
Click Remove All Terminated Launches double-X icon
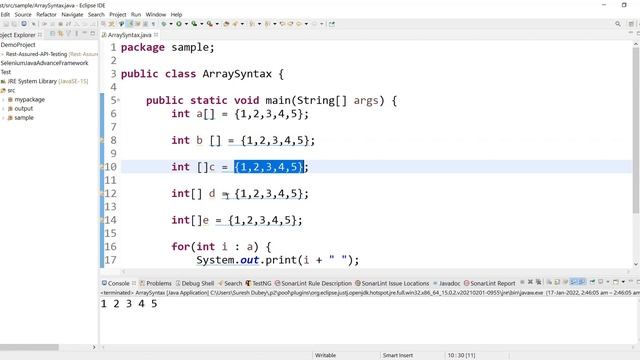[539, 282]
